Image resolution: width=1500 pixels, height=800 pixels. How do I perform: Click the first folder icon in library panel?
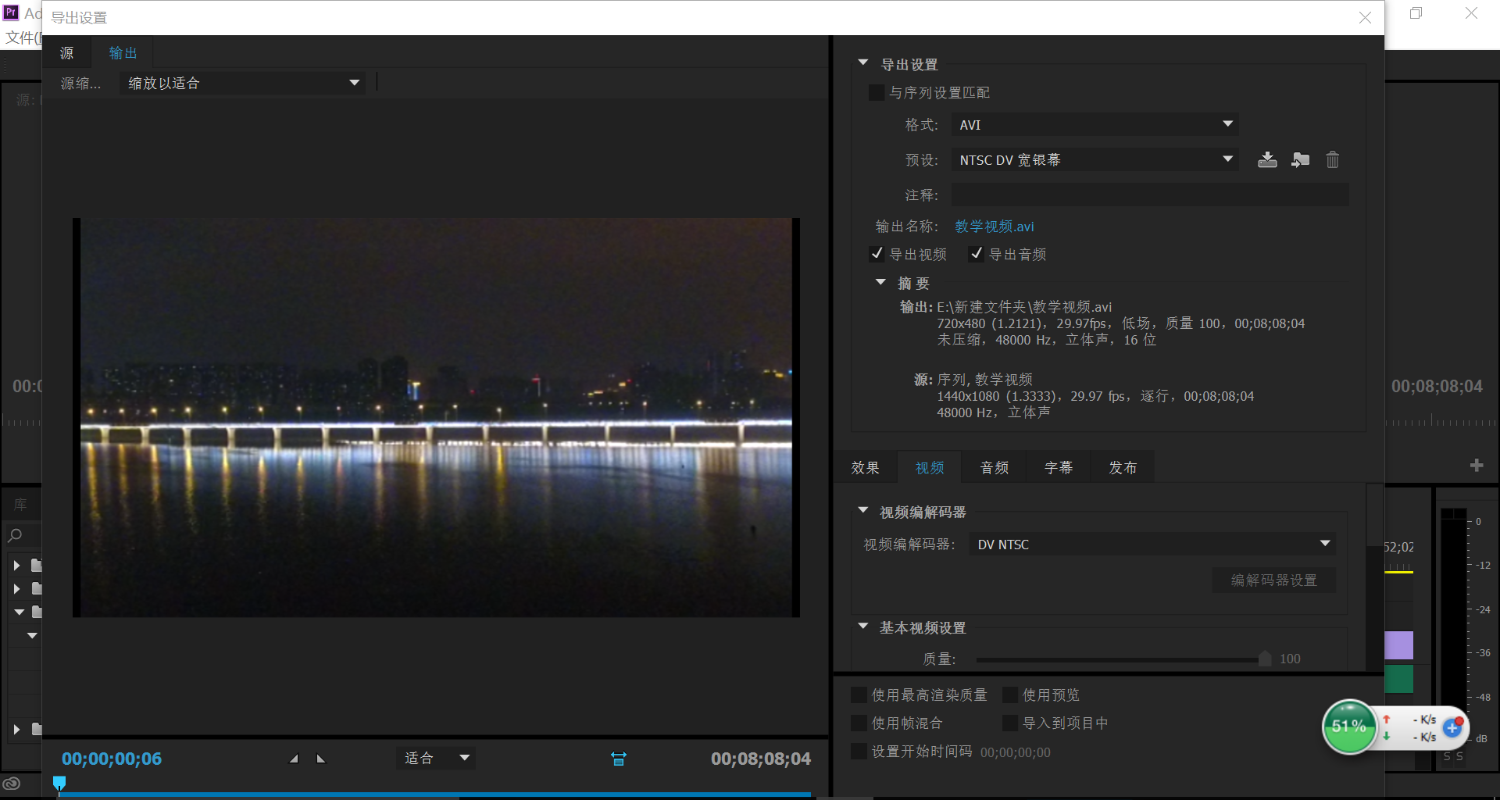[x=37, y=565]
